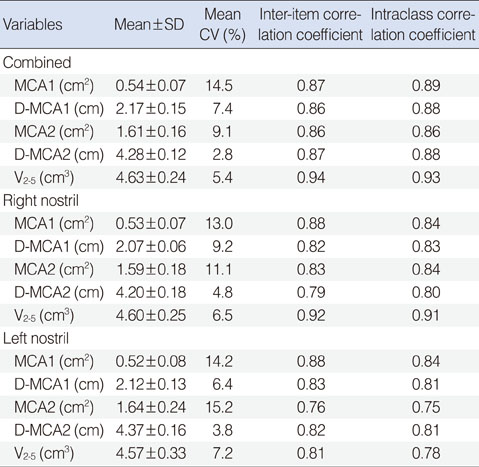Select the Mean±SD column header
The width and height of the screenshot is (479, 467).
pos(149,25)
